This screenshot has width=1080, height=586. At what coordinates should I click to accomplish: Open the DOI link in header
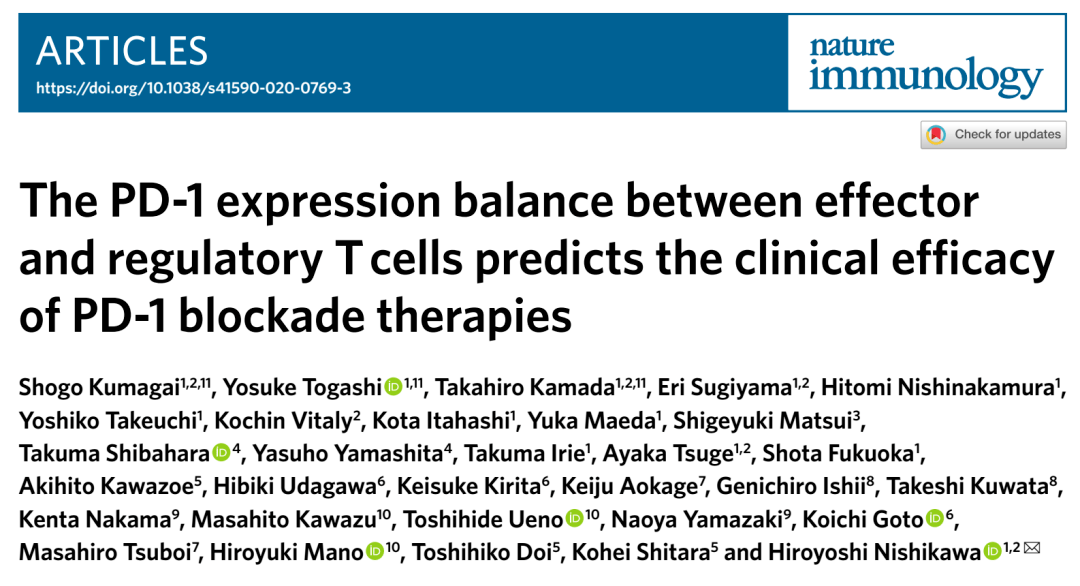(x=194, y=88)
